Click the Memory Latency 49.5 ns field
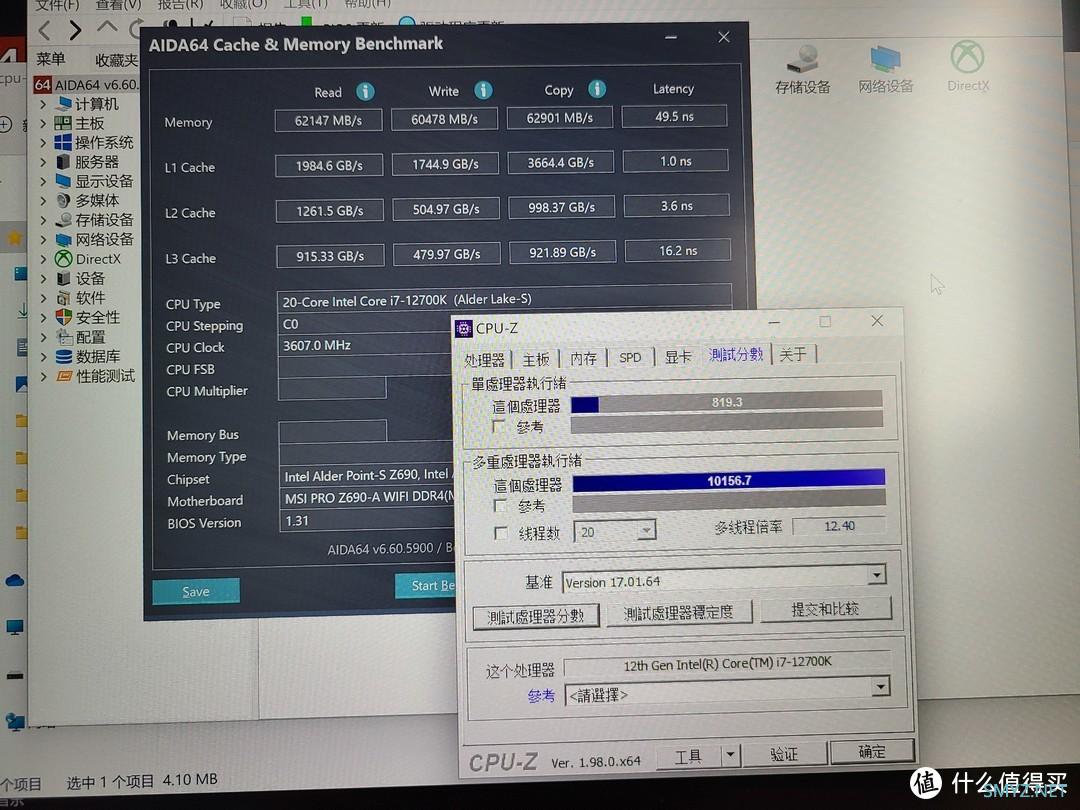Image resolution: width=1080 pixels, height=810 pixels. pos(674,116)
